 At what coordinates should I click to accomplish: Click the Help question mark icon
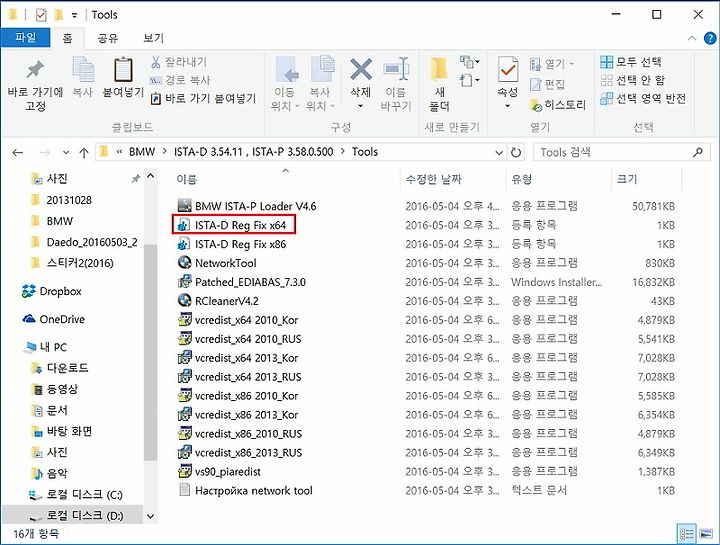[x=710, y=38]
